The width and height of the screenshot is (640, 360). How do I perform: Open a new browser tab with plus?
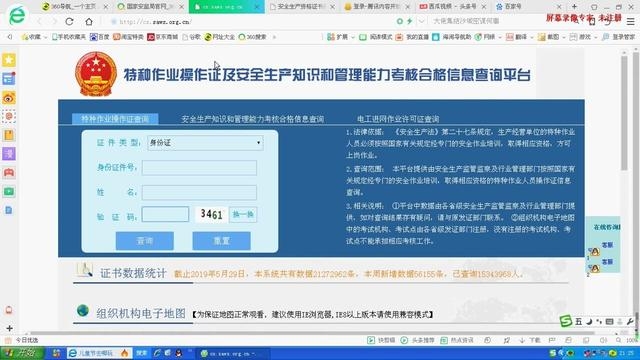tap(574, 7)
